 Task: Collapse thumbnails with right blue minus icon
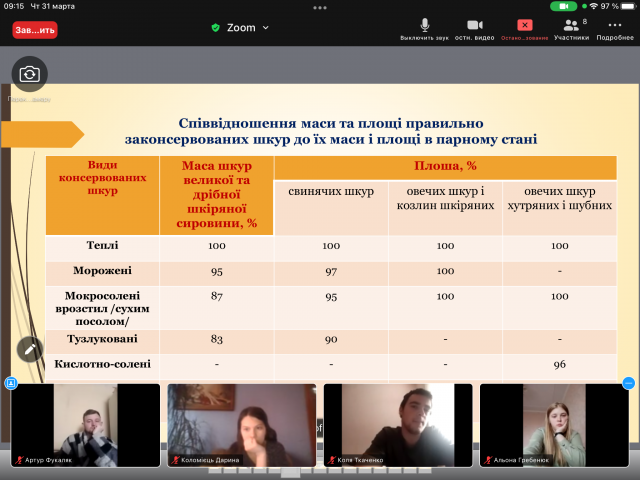(x=629, y=383)
